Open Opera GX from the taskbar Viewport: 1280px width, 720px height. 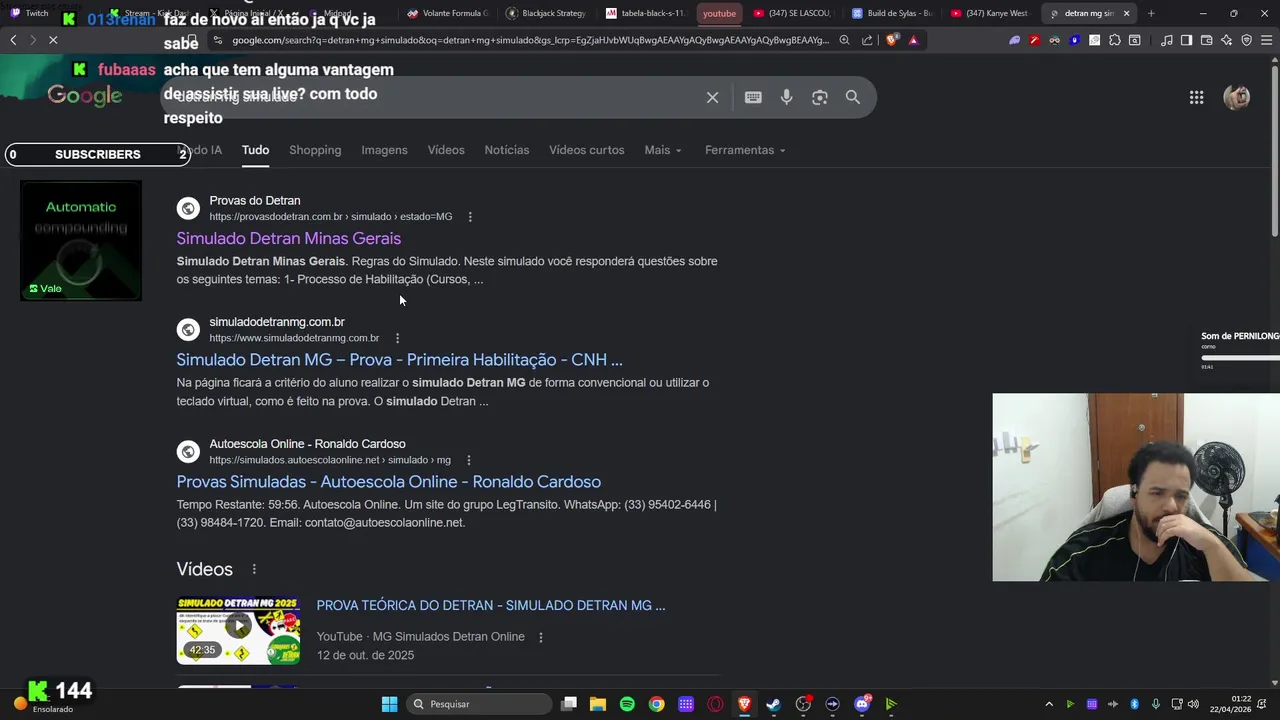715,704
